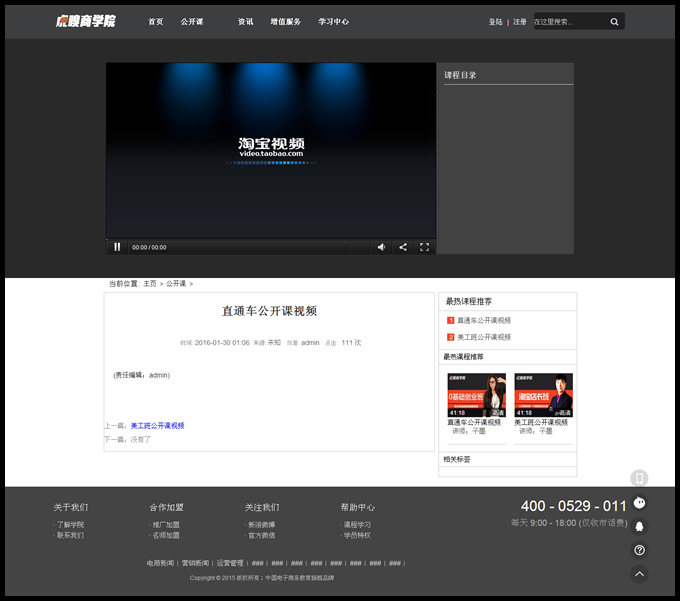The width and height of the screenshot is (680, 601).
Task: Open the 淘宝店长班 course thumbnail
Action: [x=543, y=395]
